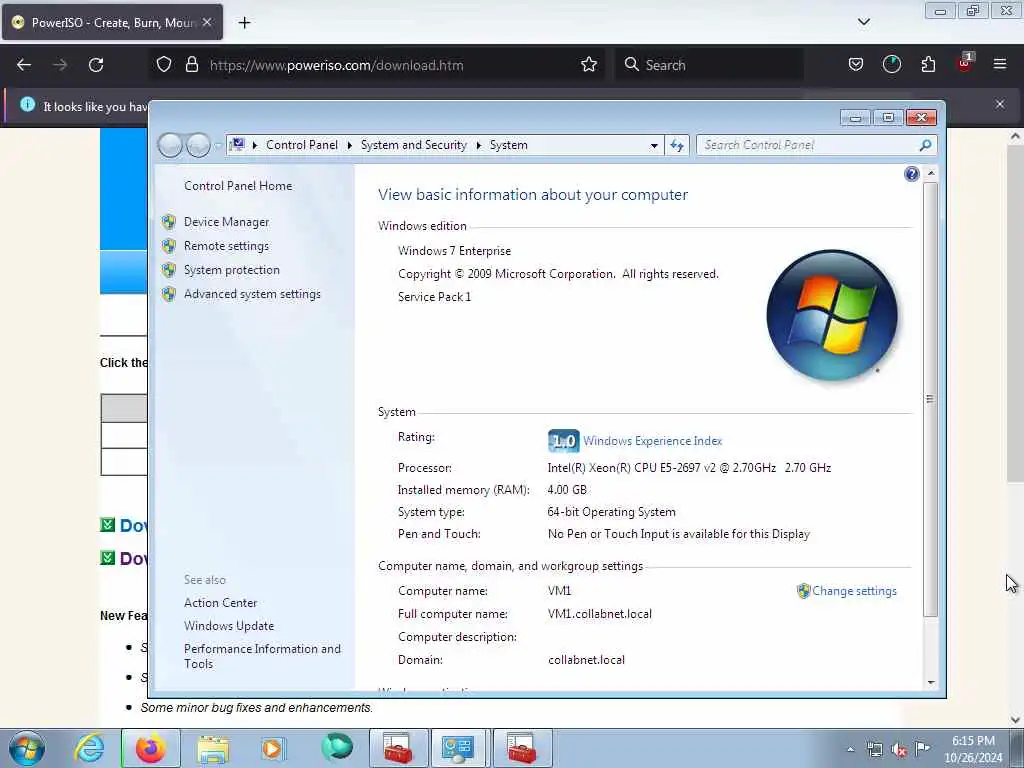
Task: Click System breadcrumb segment
Action: [x=508, y=145]
